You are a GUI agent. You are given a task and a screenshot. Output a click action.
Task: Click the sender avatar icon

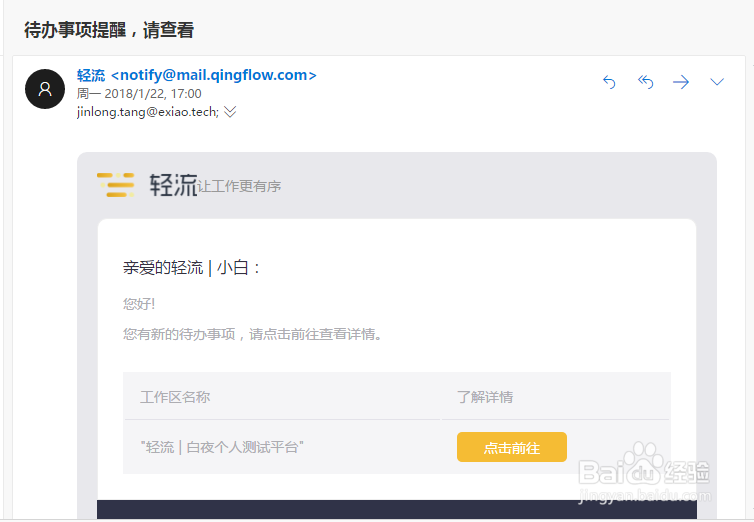tap(45, 89)
